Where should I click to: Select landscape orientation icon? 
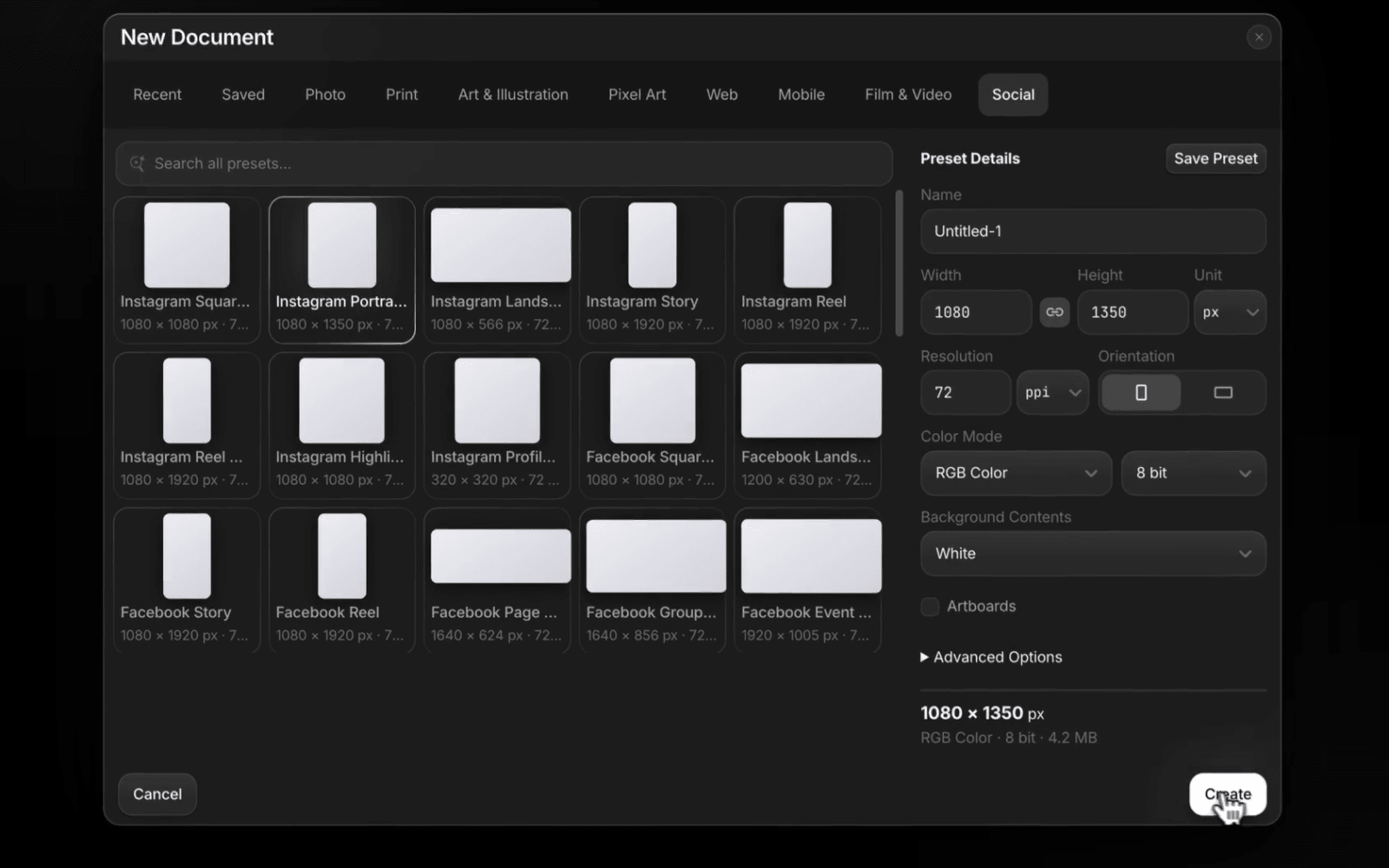pyautogui.click(x=1222, y=392)
